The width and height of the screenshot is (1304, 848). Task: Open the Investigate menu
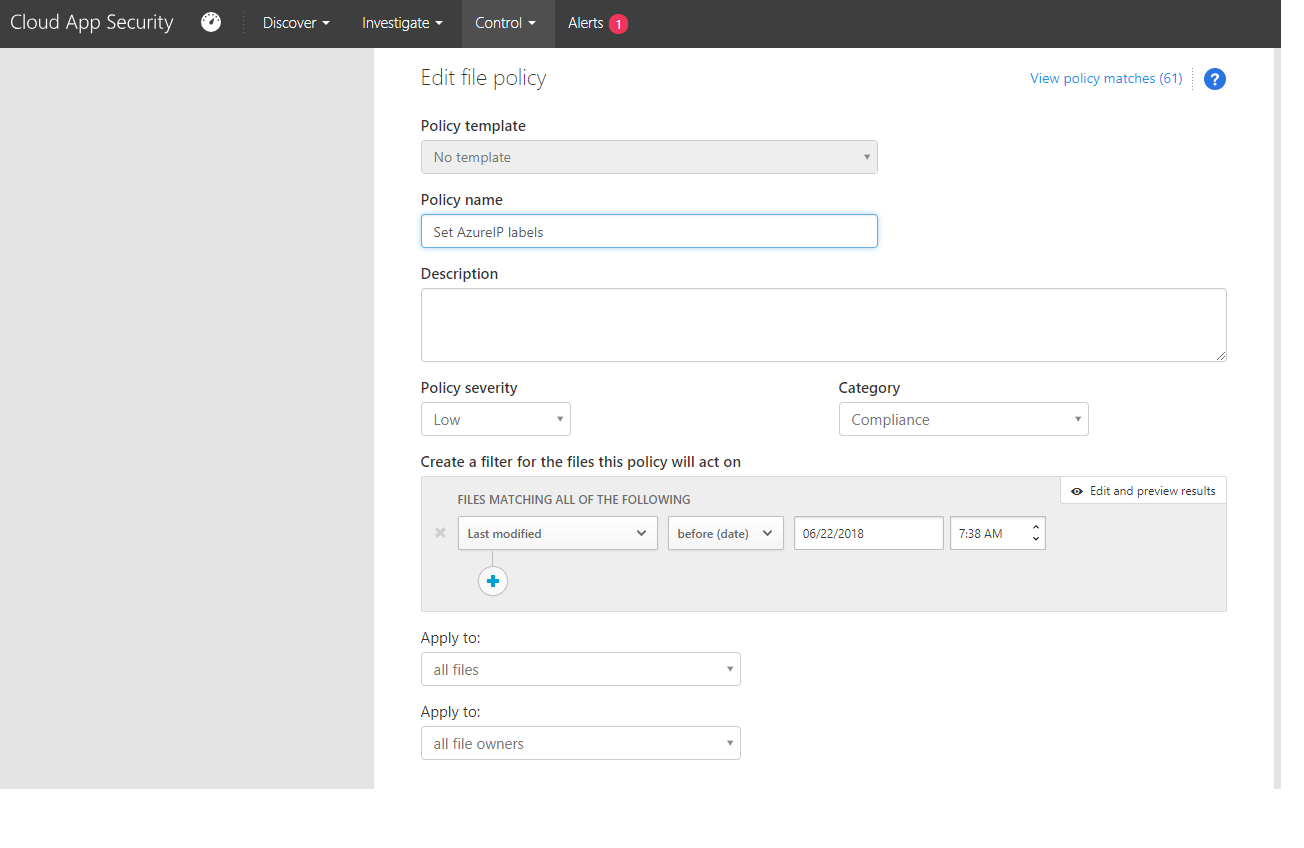click(402, 23)
